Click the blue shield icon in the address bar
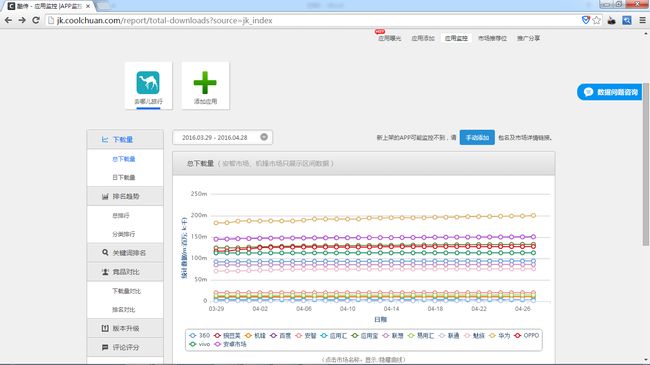This screenshot has width=650, height=365. coord(585,20)
